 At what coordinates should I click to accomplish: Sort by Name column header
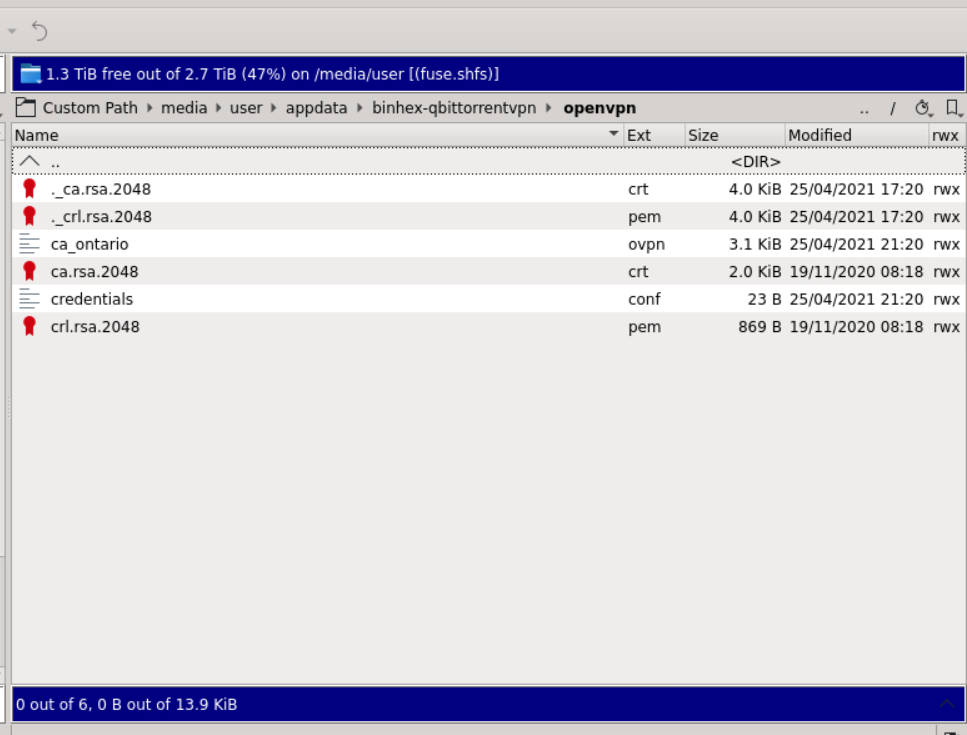point(318,135)
